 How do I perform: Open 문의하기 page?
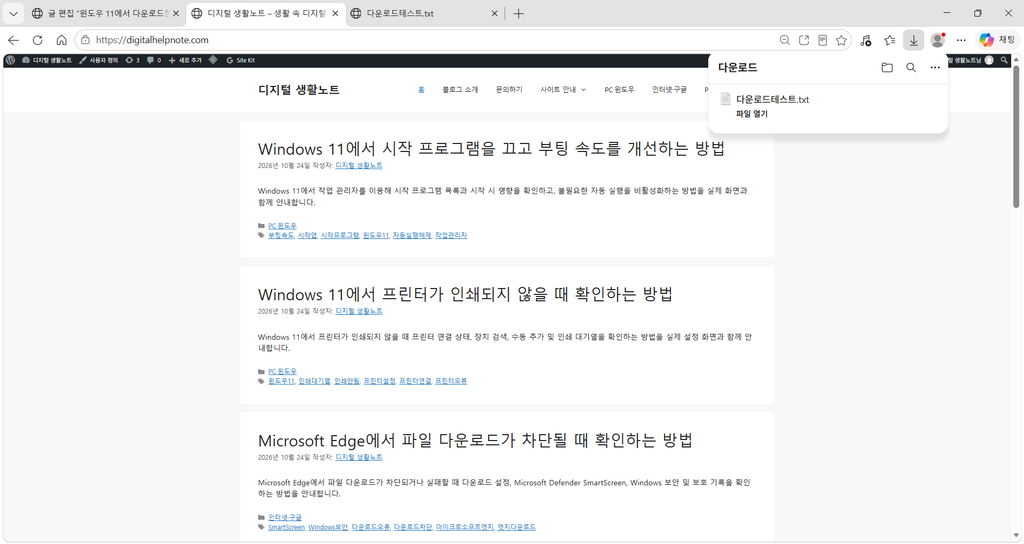coord(509,89)
